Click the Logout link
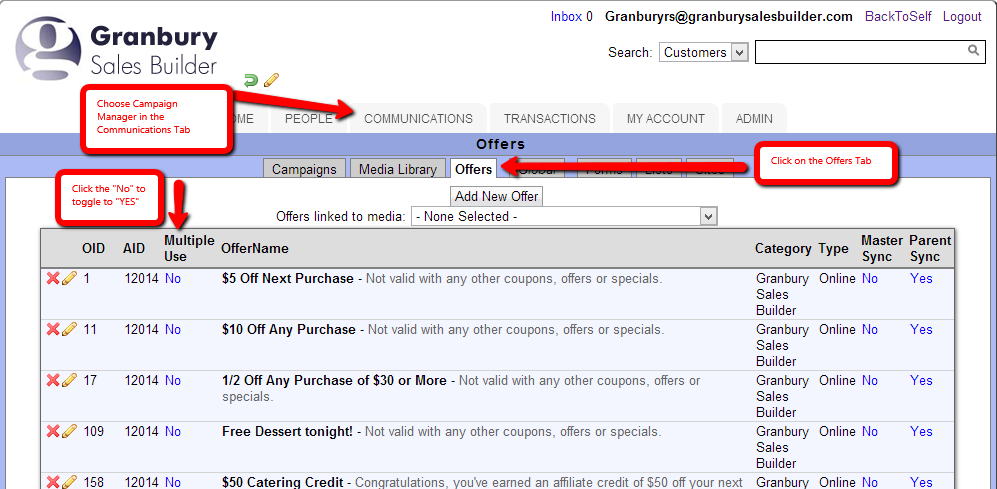This screenshot has height=489, width=997. point(962,17)
